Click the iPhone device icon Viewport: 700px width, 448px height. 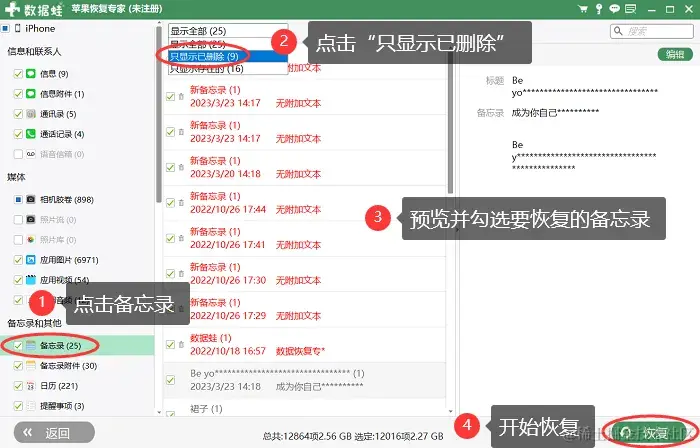pos(18,29)
